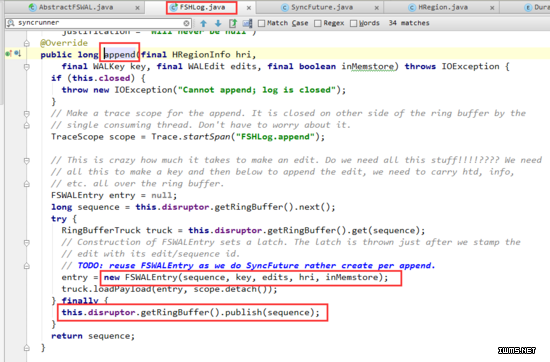The image size is (550, 362).
Task: Jump to the previous search occurrence
Action: tap(203, 24)
